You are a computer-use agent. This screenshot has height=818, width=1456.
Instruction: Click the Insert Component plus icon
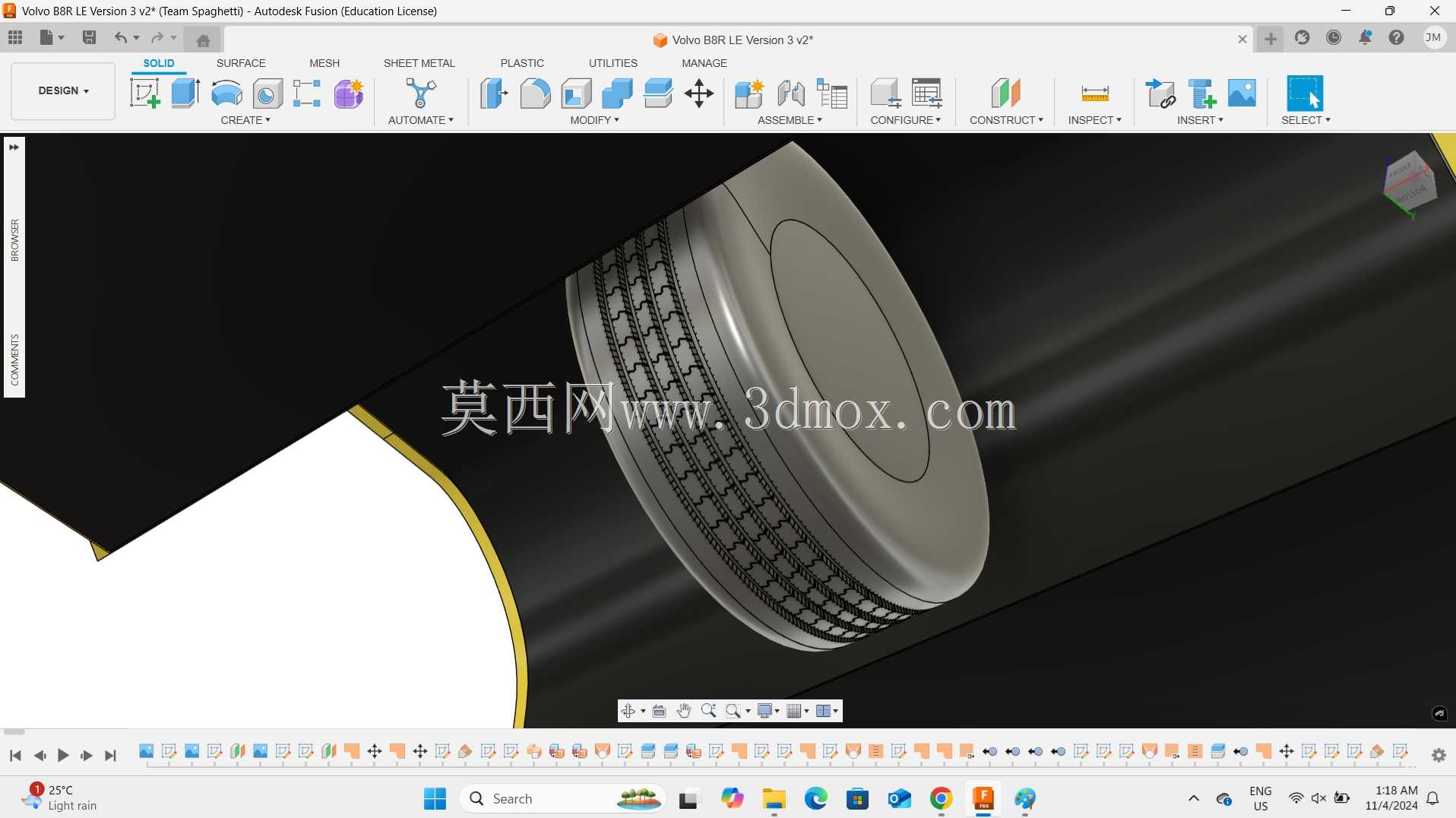1202,94
